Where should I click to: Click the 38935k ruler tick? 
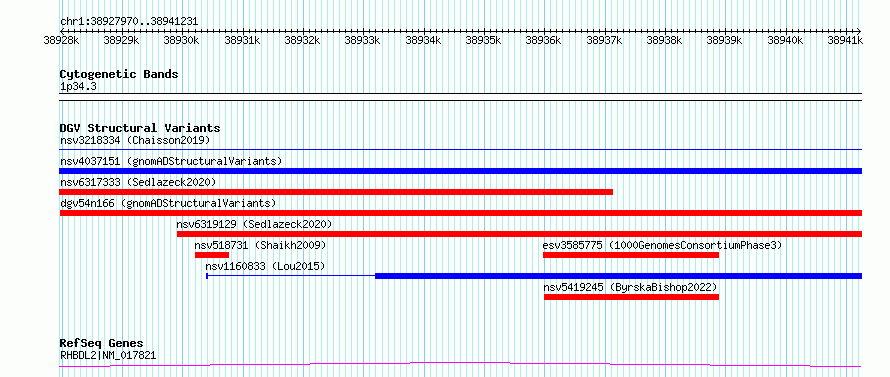pos(484,40)
